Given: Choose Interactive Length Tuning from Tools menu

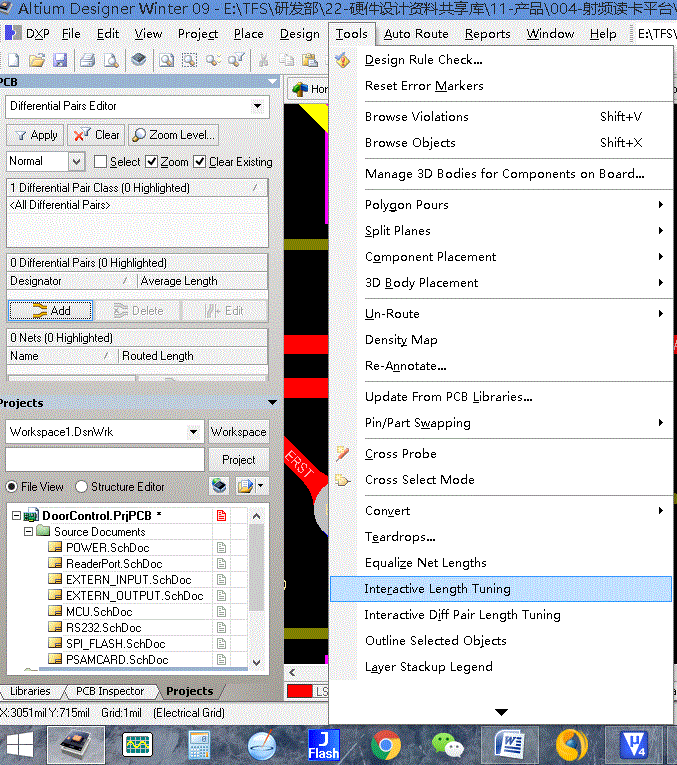Looking at the screenshot, I should [x=501, y=589].
